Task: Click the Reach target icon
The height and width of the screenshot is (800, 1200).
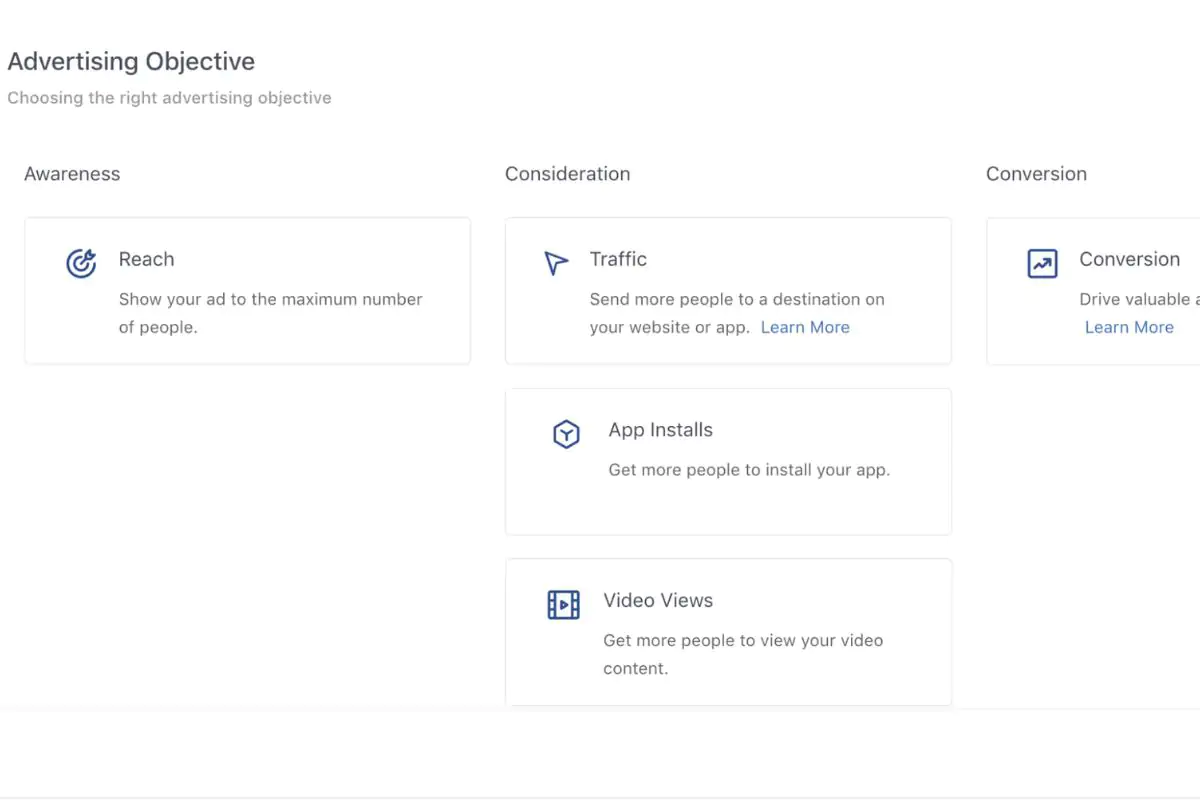Action: (81, 263)
